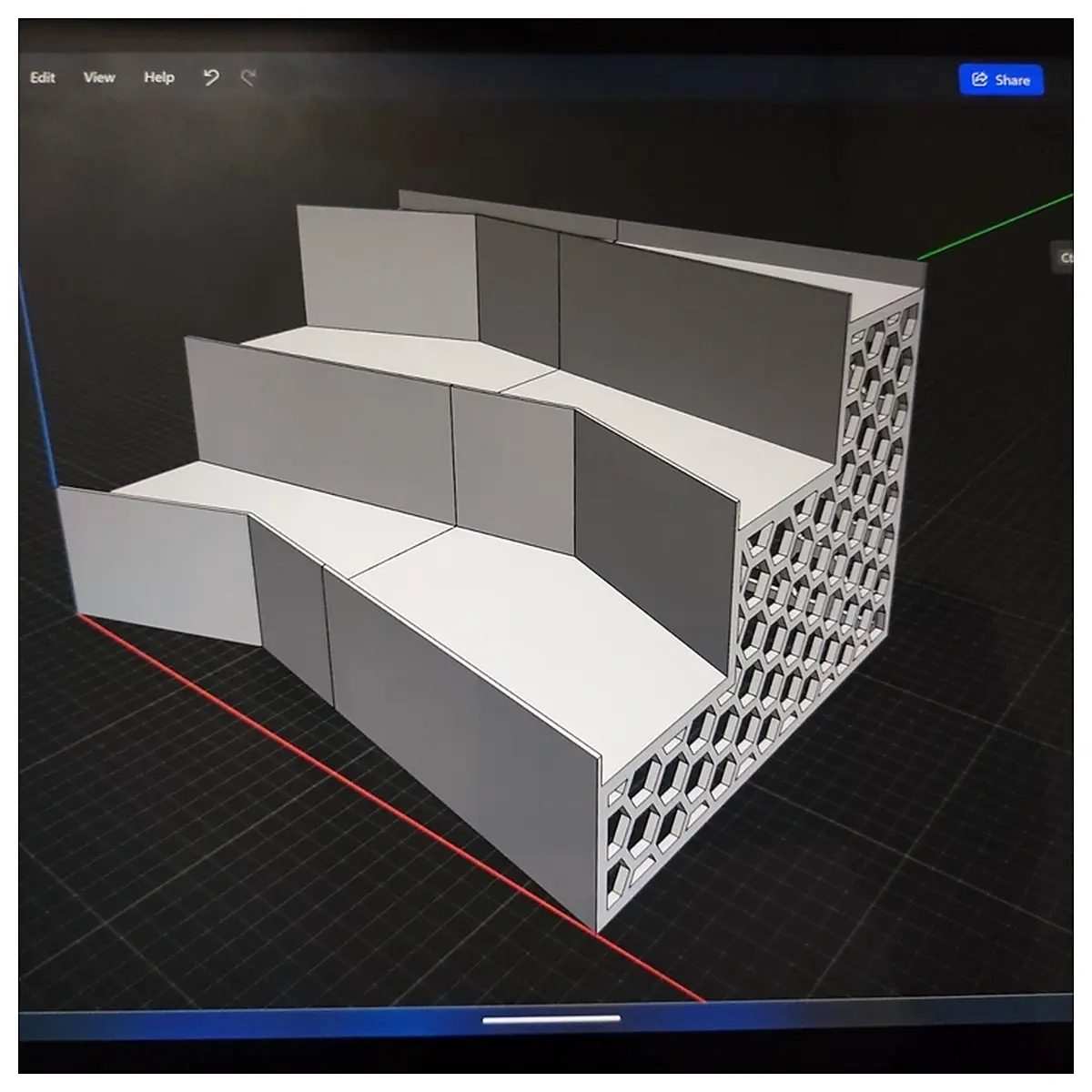Undo the last action
This screenshot has width=1092, height=1092.
pyautogui.click(x=211, y=77)
